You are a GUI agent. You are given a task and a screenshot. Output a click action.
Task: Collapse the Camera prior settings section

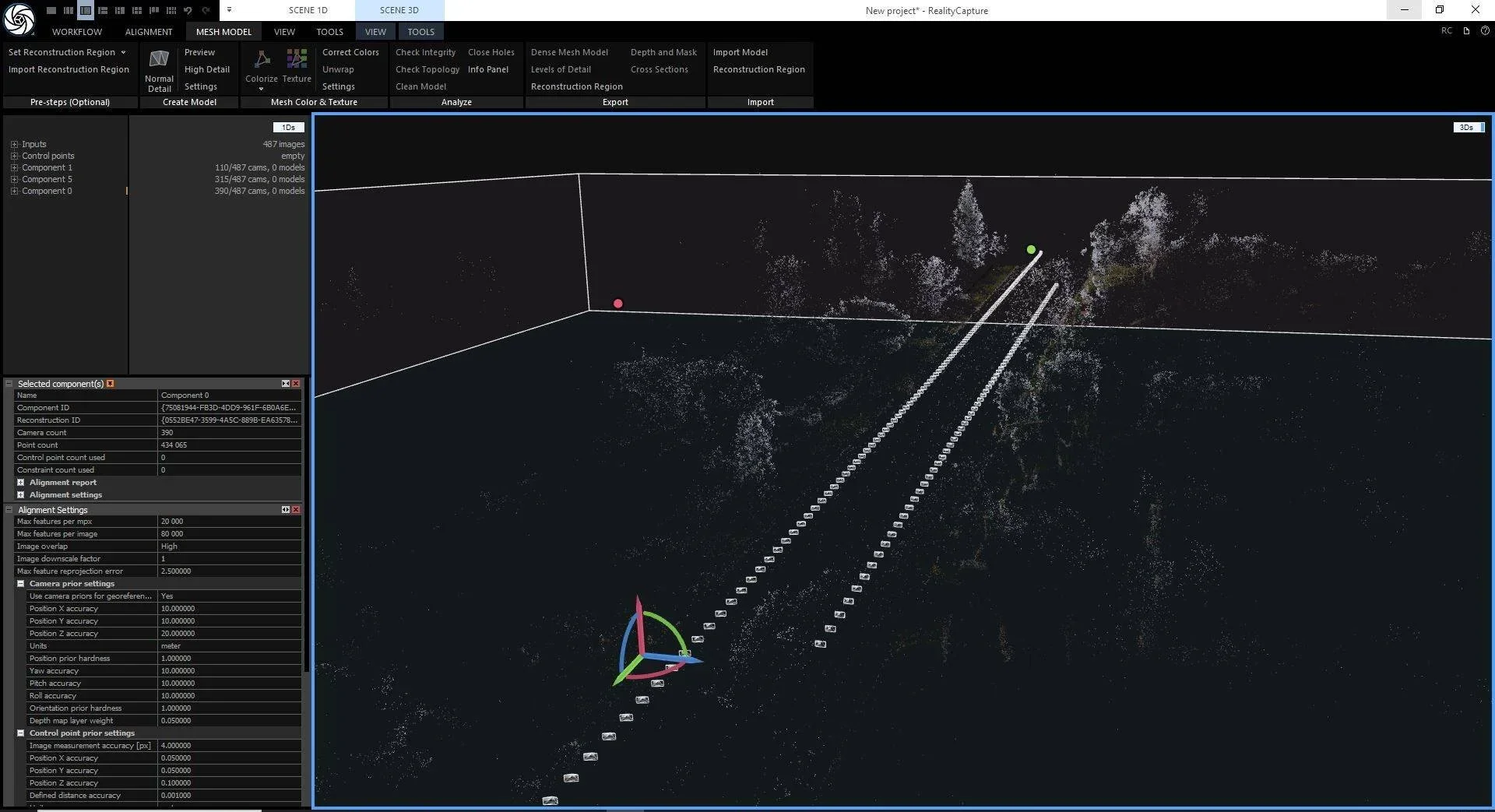point(21,584)
